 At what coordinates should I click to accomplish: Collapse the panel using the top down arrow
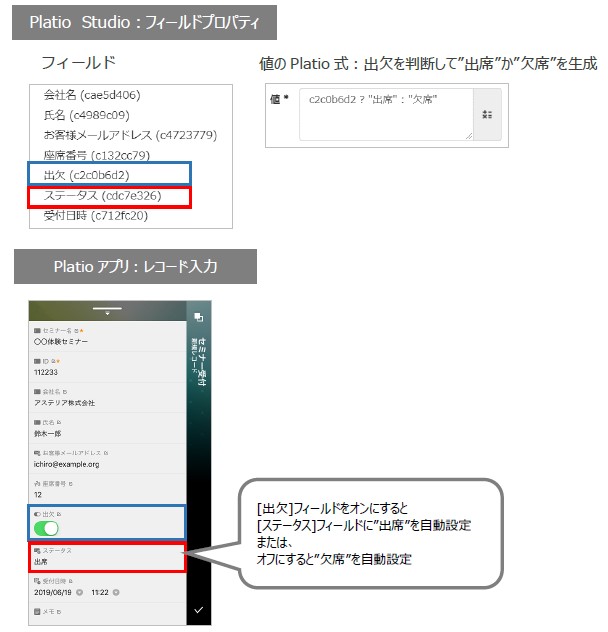pyautogui.click(x=107, y=312)
